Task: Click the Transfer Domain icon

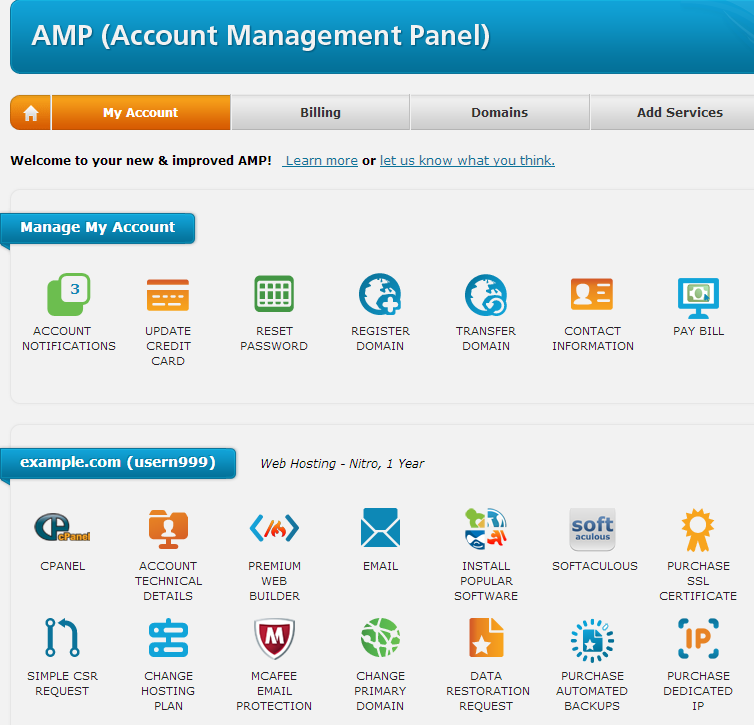Action: tap(486, 295)
